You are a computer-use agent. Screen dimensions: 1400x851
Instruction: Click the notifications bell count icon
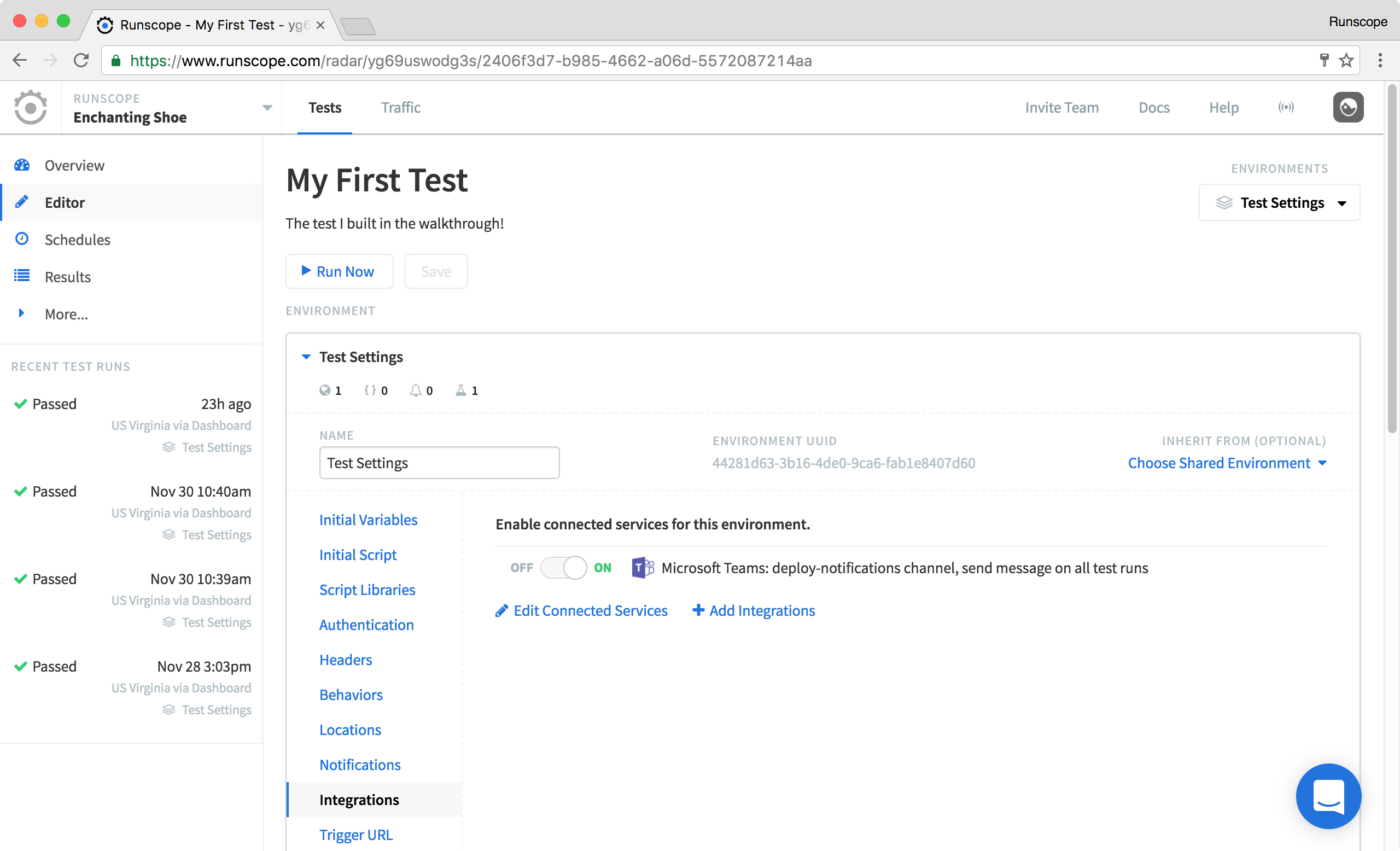pyautogui.click(x=421, y=390)
